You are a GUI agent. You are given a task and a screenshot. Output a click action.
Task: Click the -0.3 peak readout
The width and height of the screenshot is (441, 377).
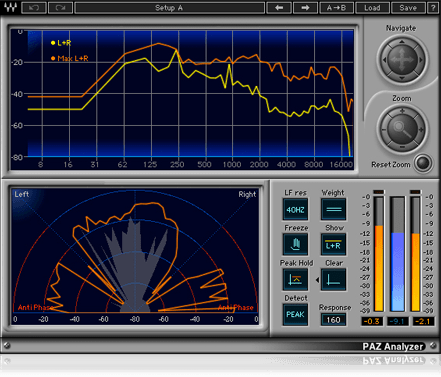click(372, 321)
